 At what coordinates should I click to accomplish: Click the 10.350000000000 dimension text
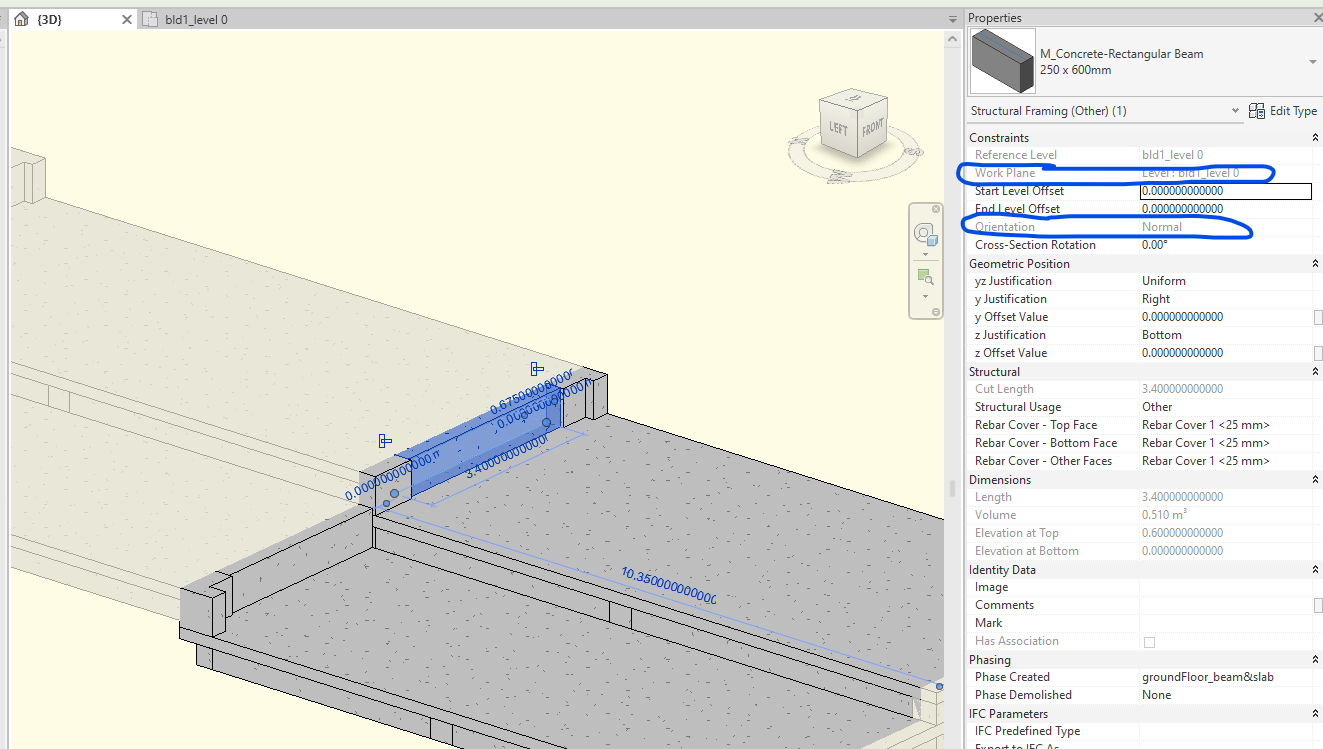[669, 588]
